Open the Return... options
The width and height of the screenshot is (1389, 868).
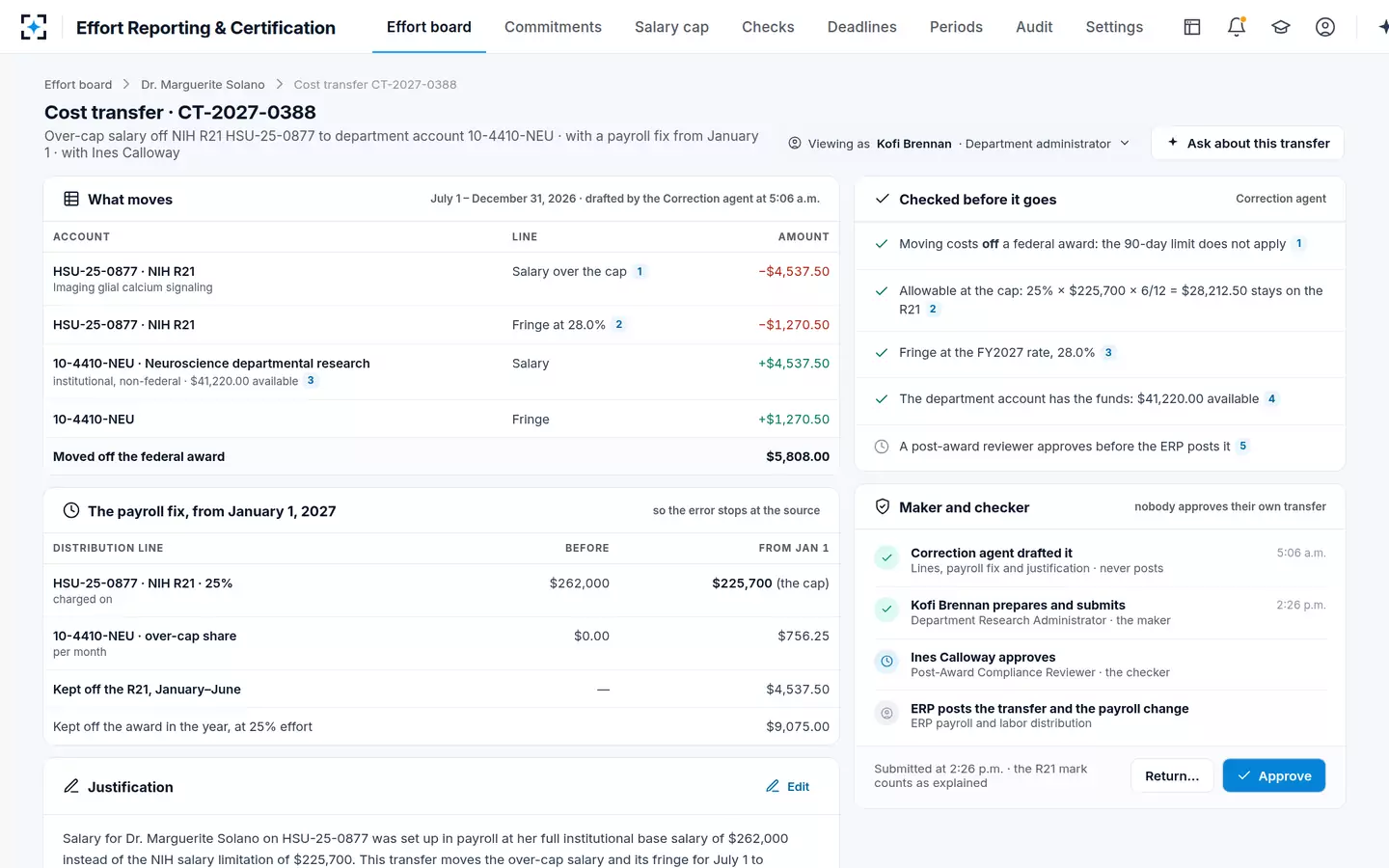coord(1172,775)
